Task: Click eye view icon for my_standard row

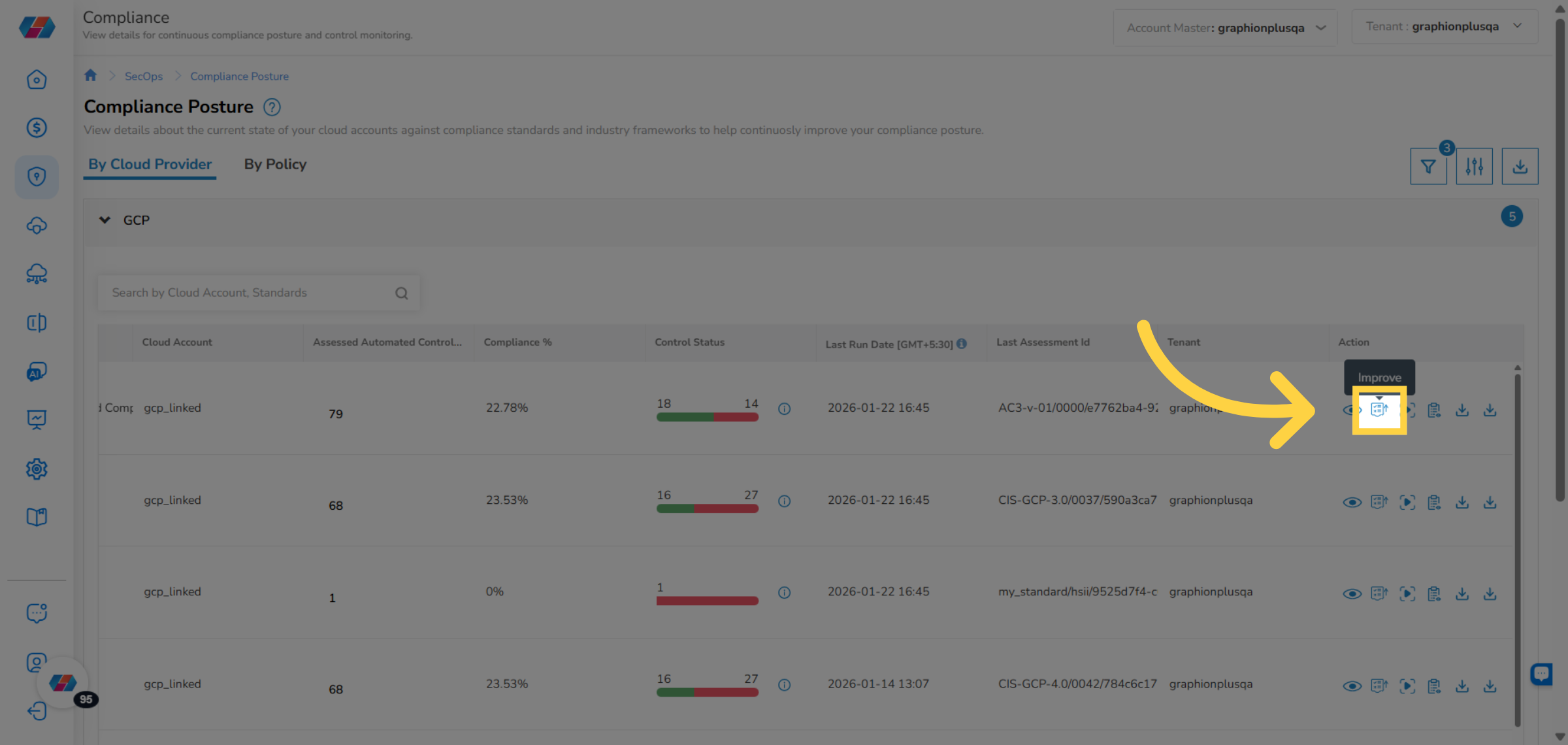Action: 1352,594
